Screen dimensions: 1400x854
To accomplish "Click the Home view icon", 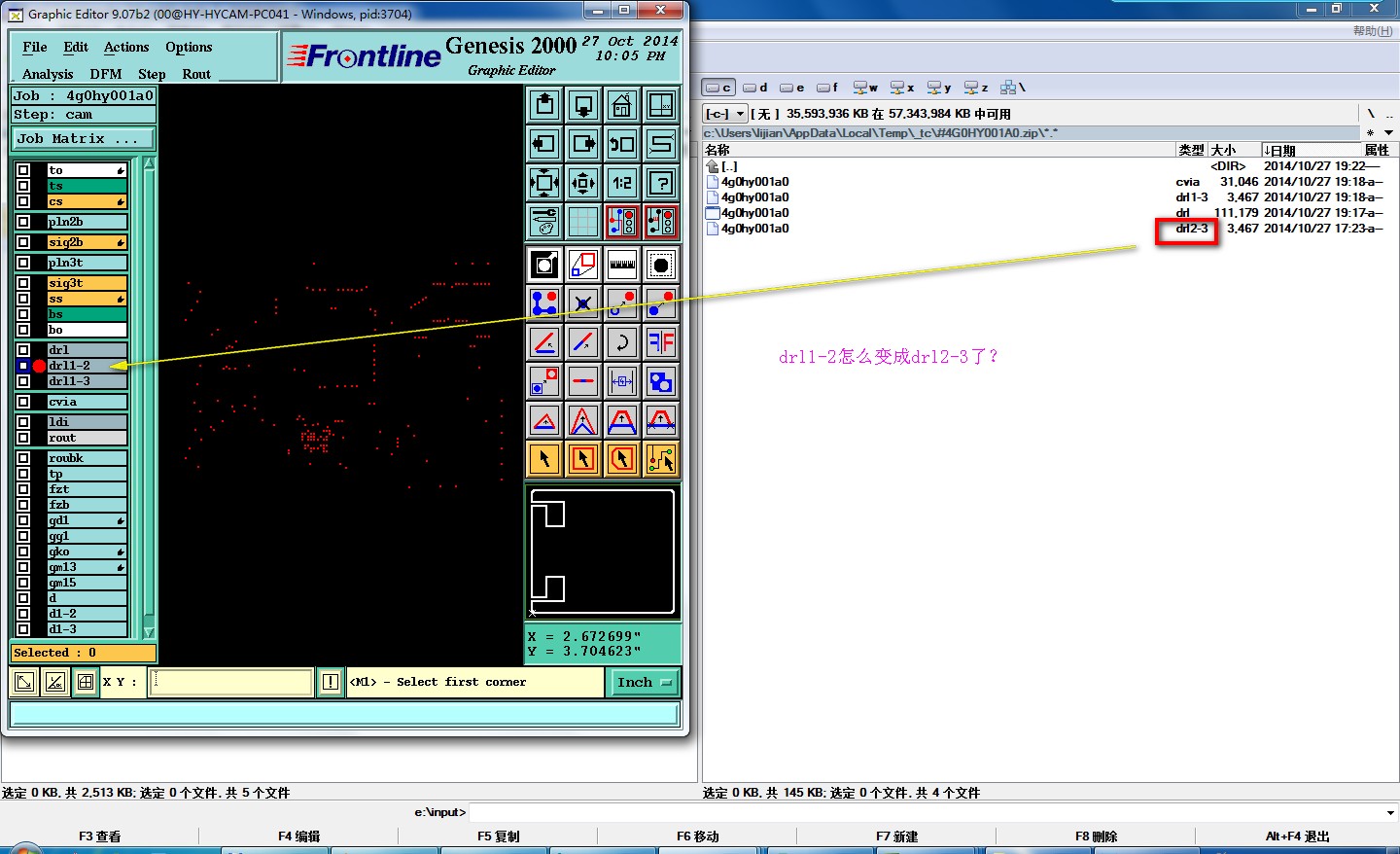I will pos(622,105).
